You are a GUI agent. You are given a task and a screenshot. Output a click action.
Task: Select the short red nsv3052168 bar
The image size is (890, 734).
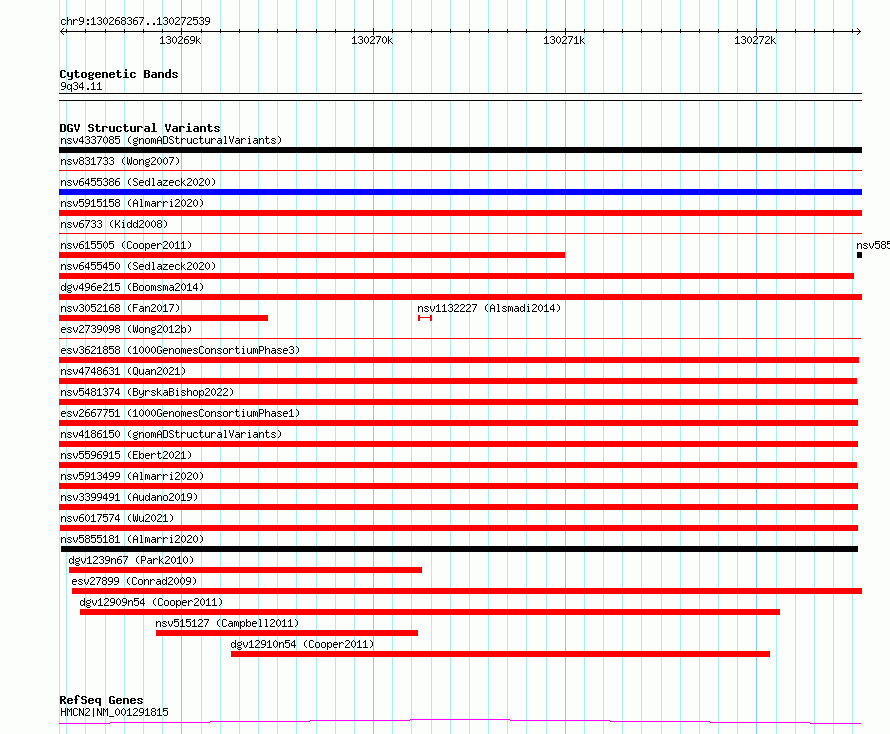tap(163, 318)
